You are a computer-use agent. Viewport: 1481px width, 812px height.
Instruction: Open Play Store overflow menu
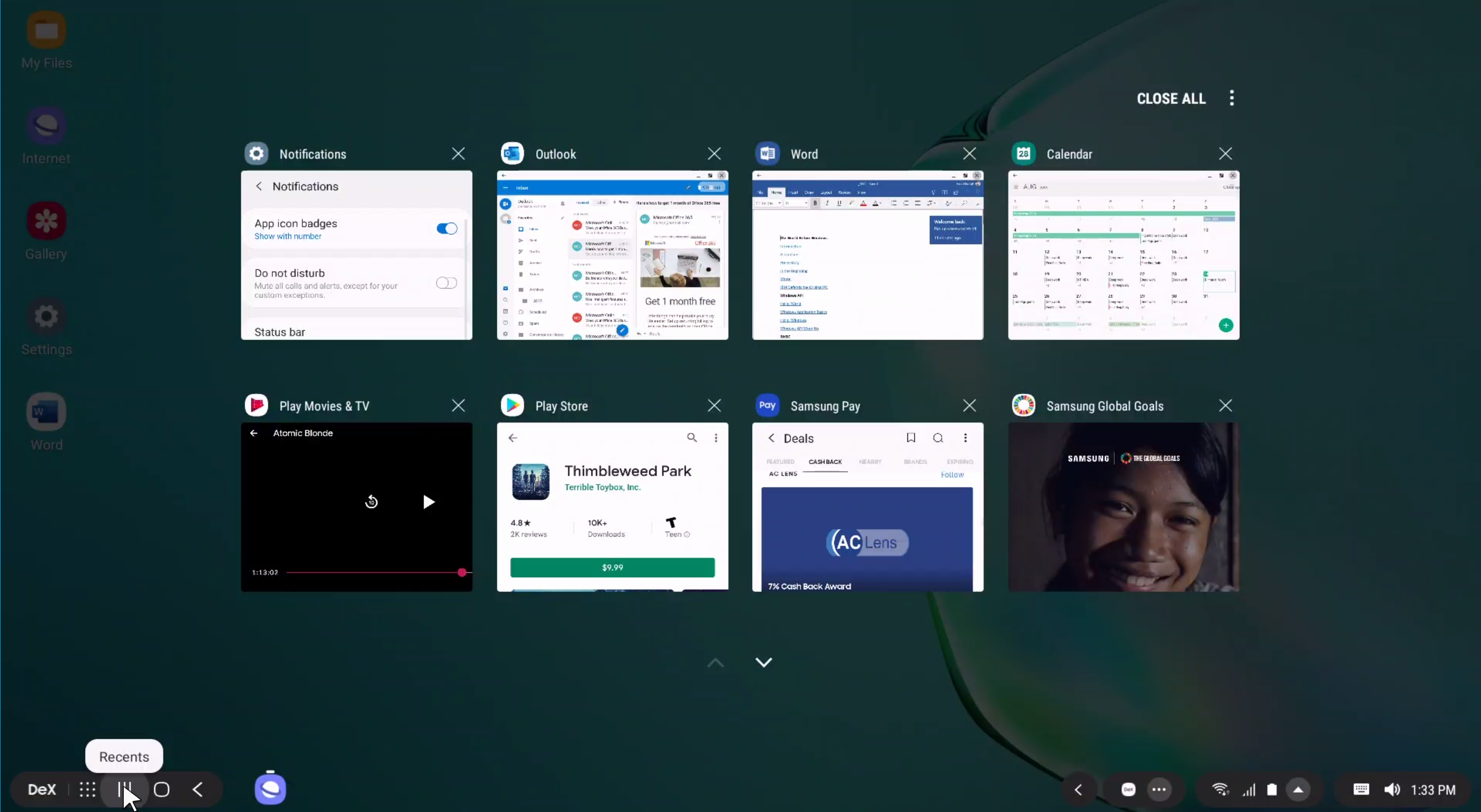click(716, 438)
